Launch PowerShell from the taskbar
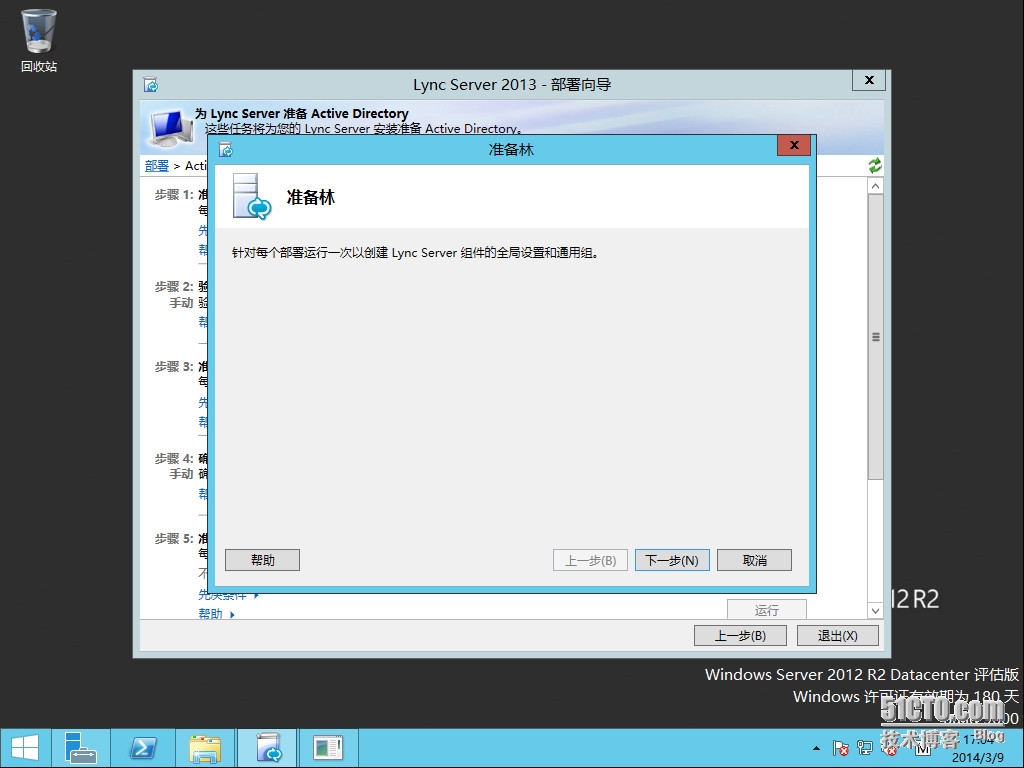1024x768 pixels. pos(142,748)
